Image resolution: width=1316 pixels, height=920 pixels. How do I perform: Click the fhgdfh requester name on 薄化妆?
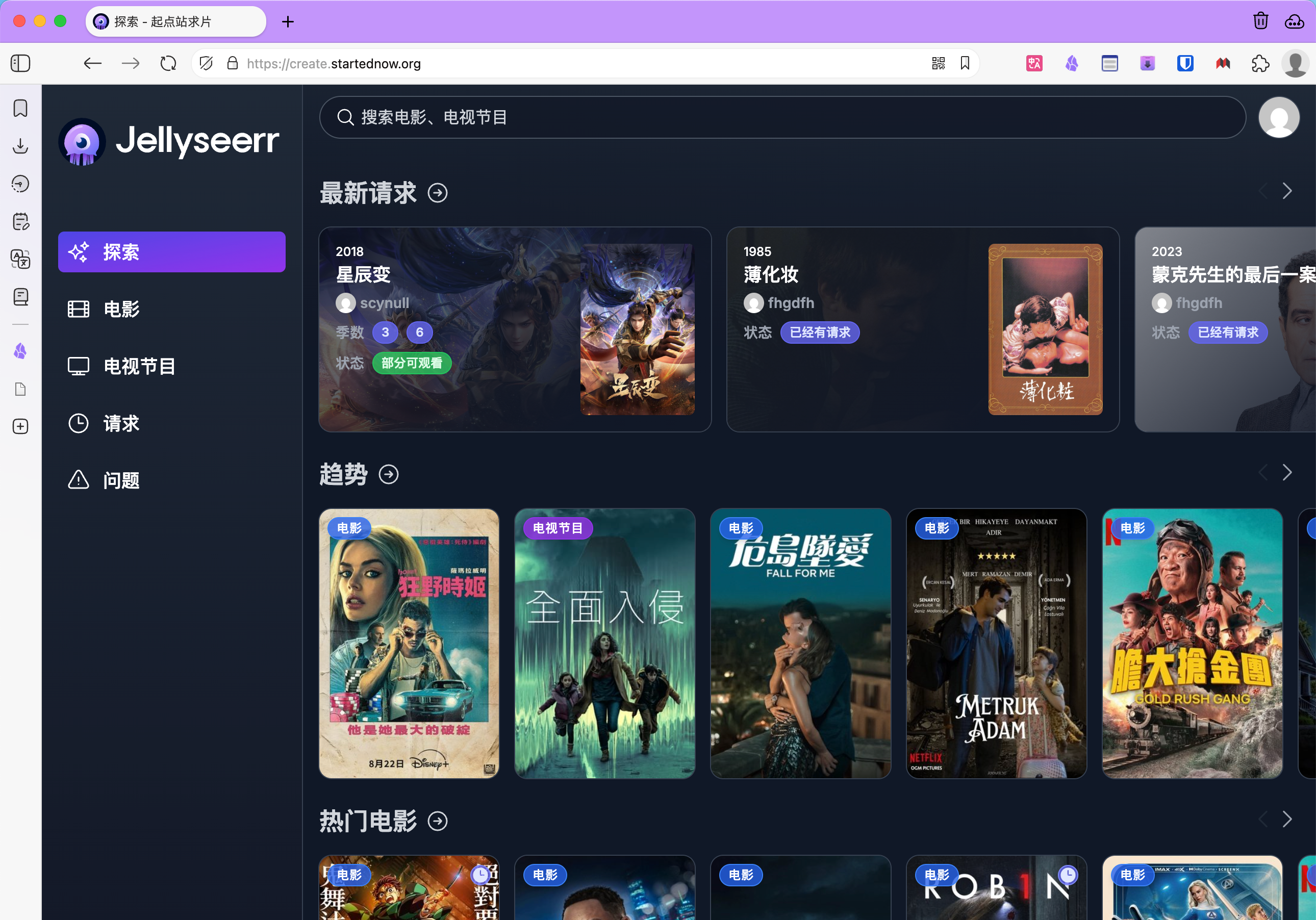click(791, 302)
